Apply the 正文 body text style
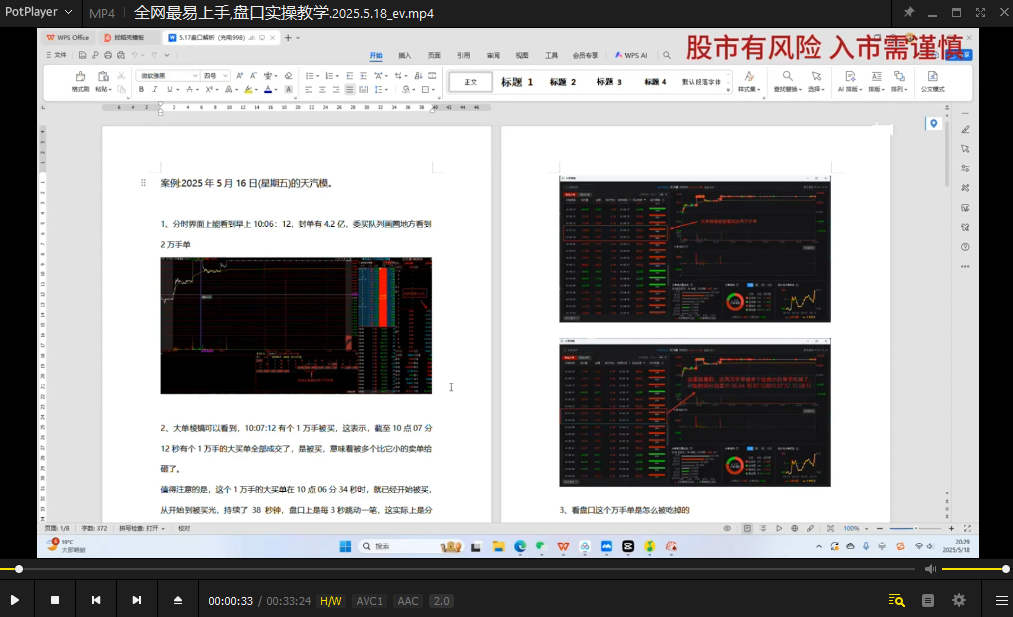The height and width of the screenshot is (617, 1013). pos(469,82)
